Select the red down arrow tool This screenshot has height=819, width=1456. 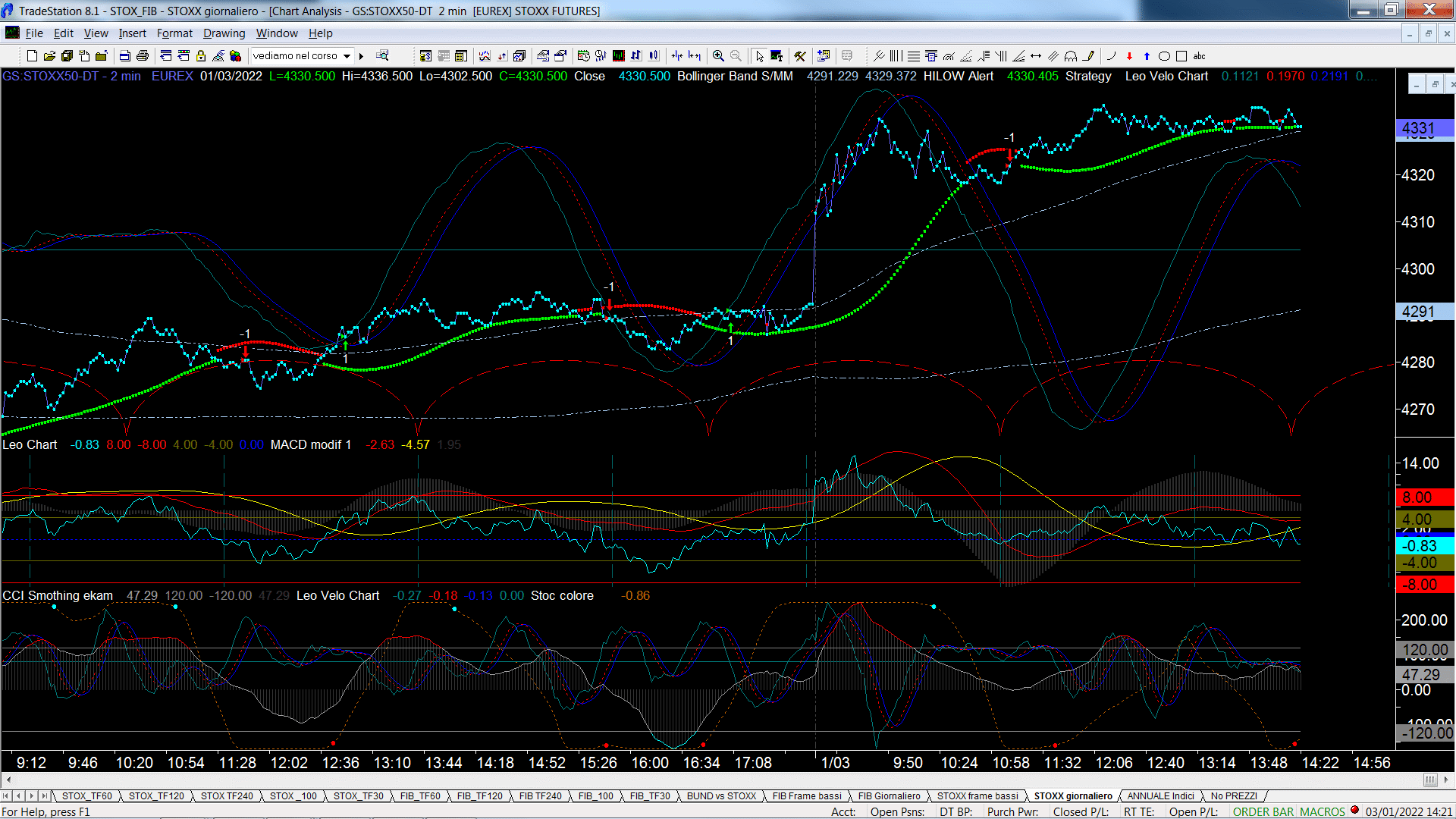pyautogui.click(x=1129, y=56)
